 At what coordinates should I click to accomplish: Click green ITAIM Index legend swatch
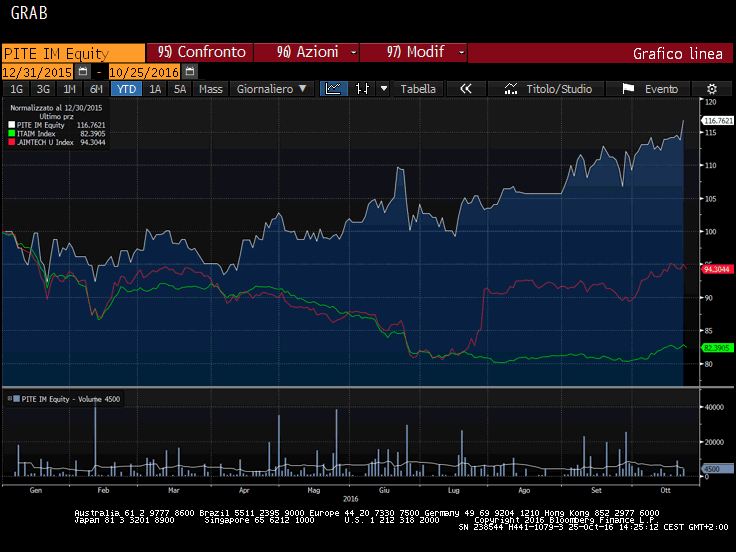pyautogui.click(x=12, y=133)
